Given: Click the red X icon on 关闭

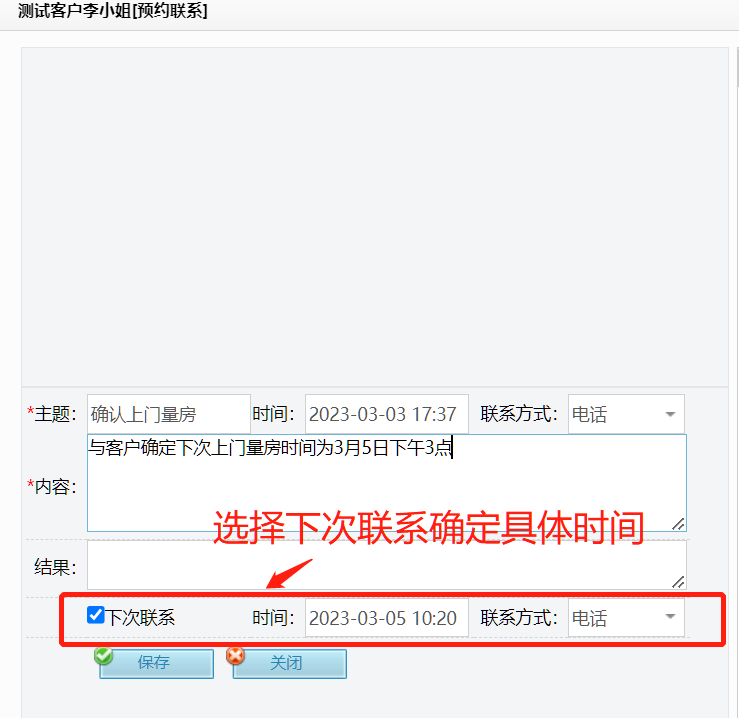Looking at the screenshot, I should click(x=235, y=655).
